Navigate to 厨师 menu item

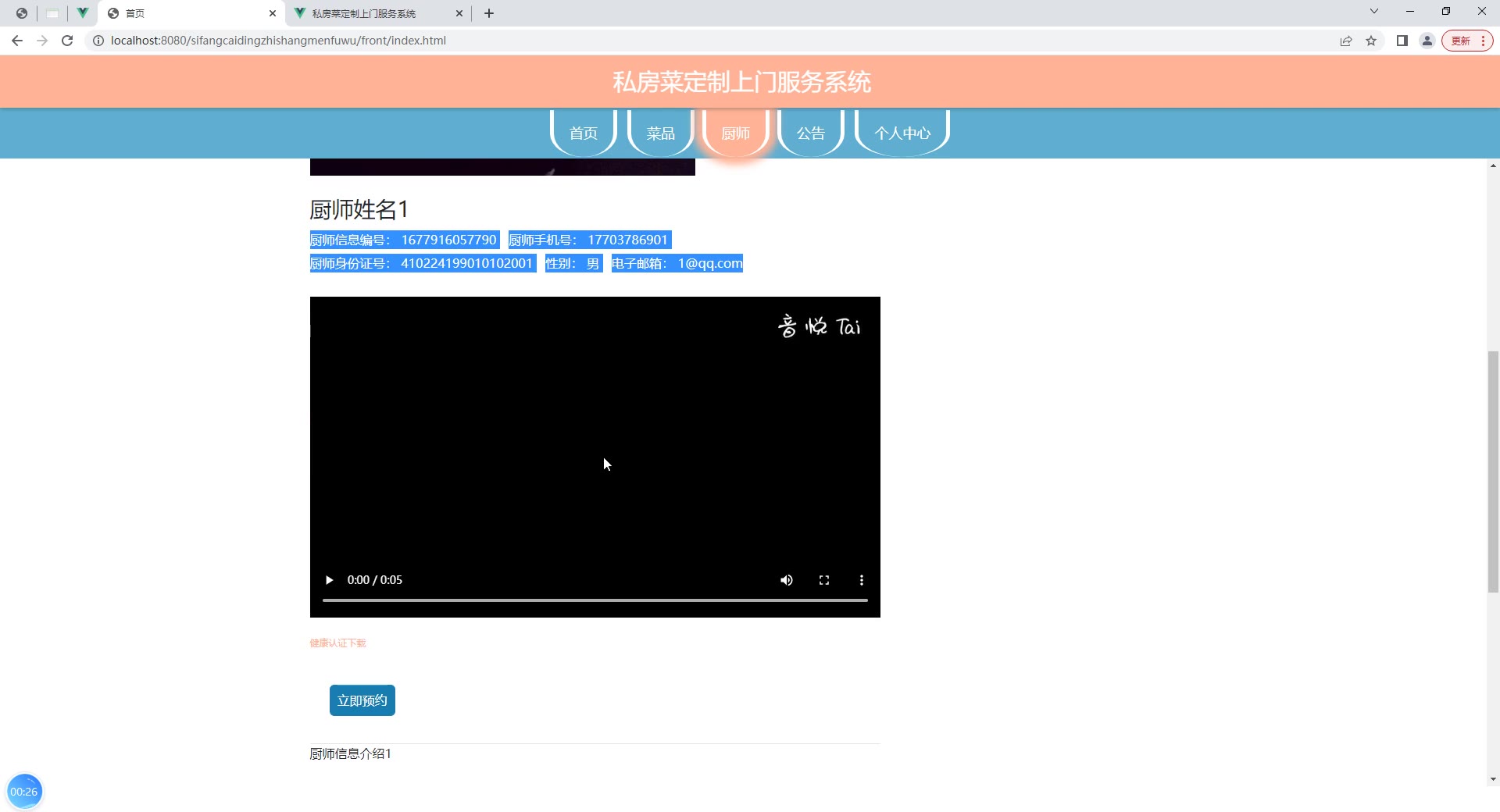coord(736,133)
